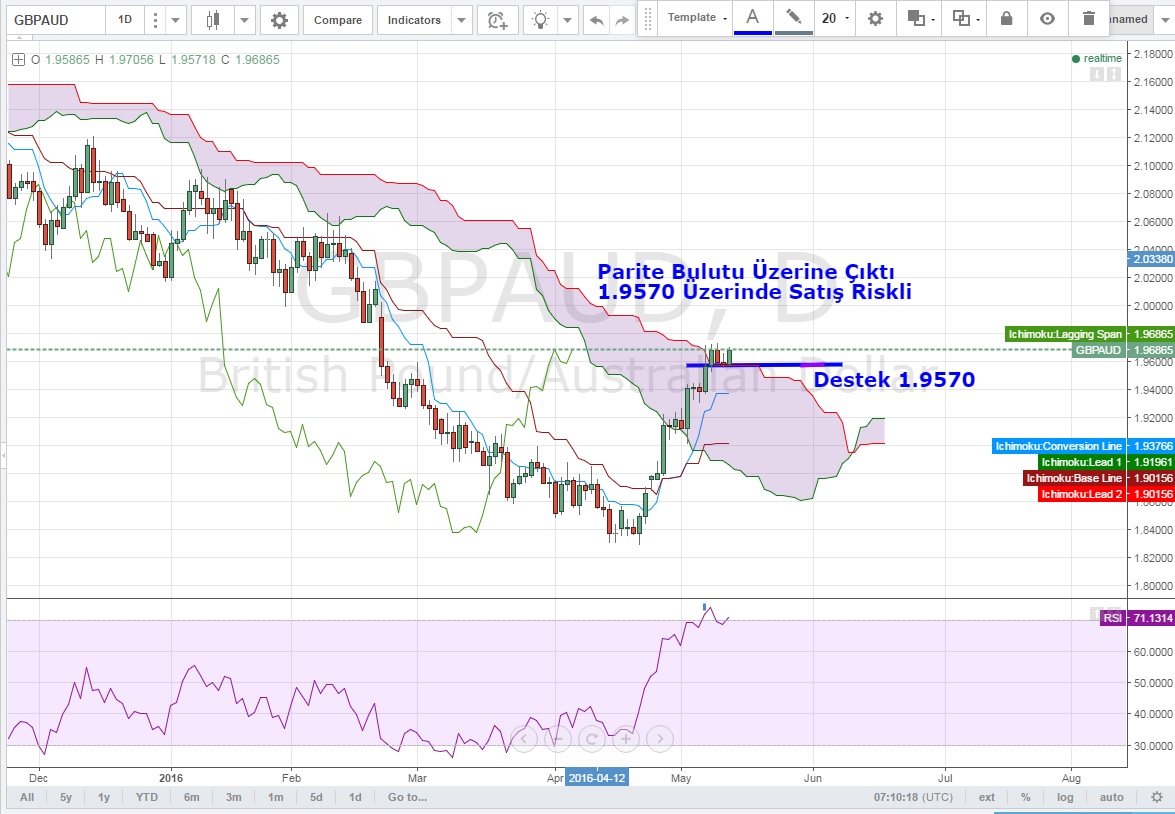Expand the Indicators dropdown arrow
Viewport: 1175px width, 814px height.
461,20
